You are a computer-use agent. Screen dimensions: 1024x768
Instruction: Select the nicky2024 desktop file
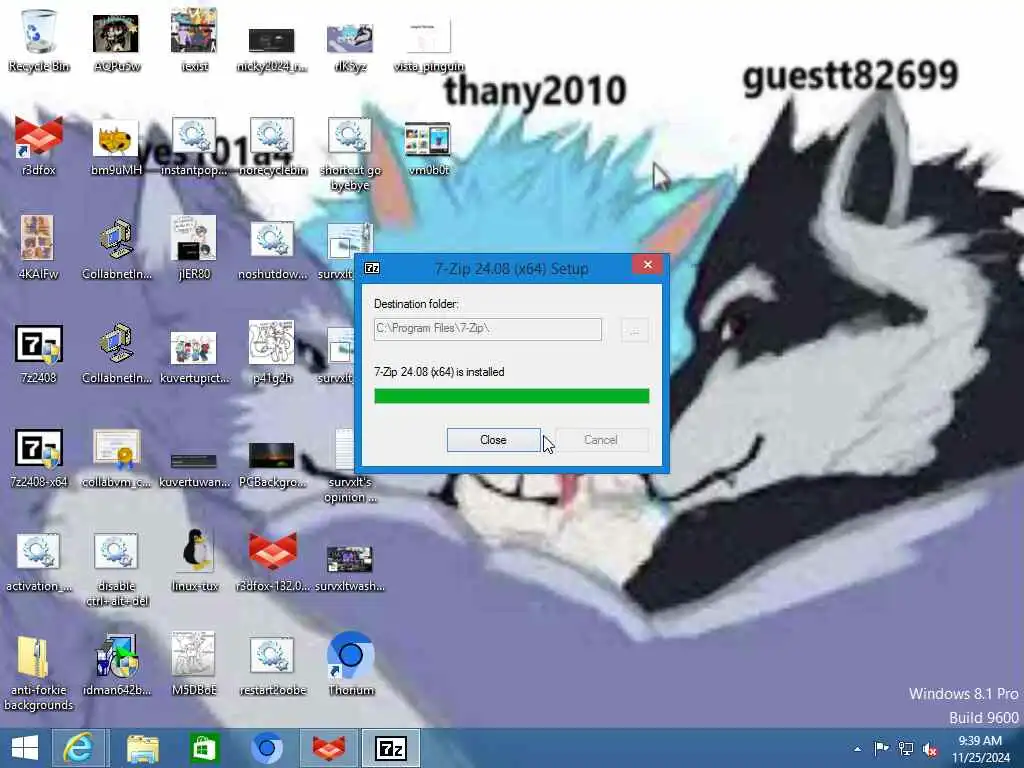pyautogui.click(x=272, y=49)
